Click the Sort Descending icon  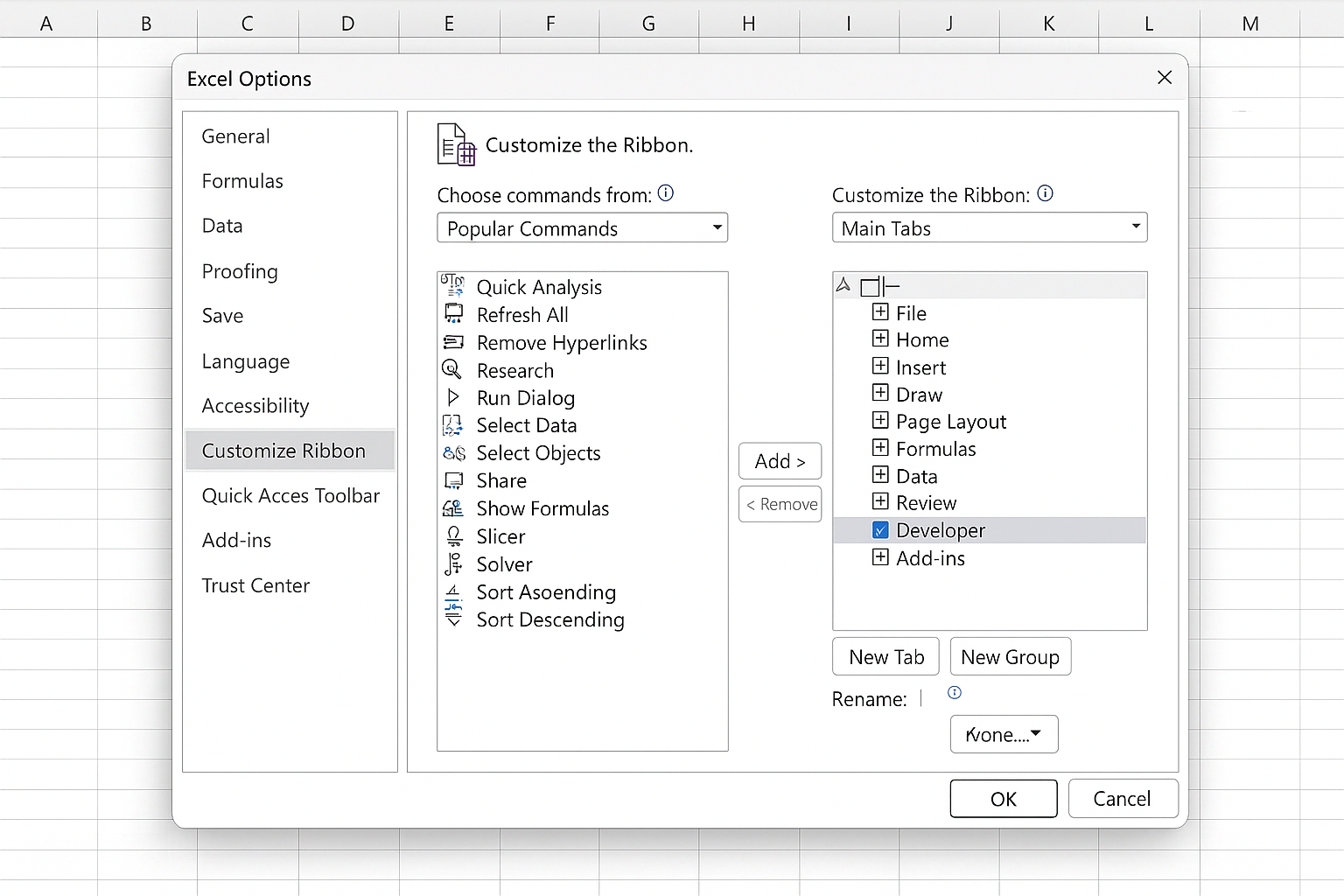pyautogui.click(x=453, y=616)
